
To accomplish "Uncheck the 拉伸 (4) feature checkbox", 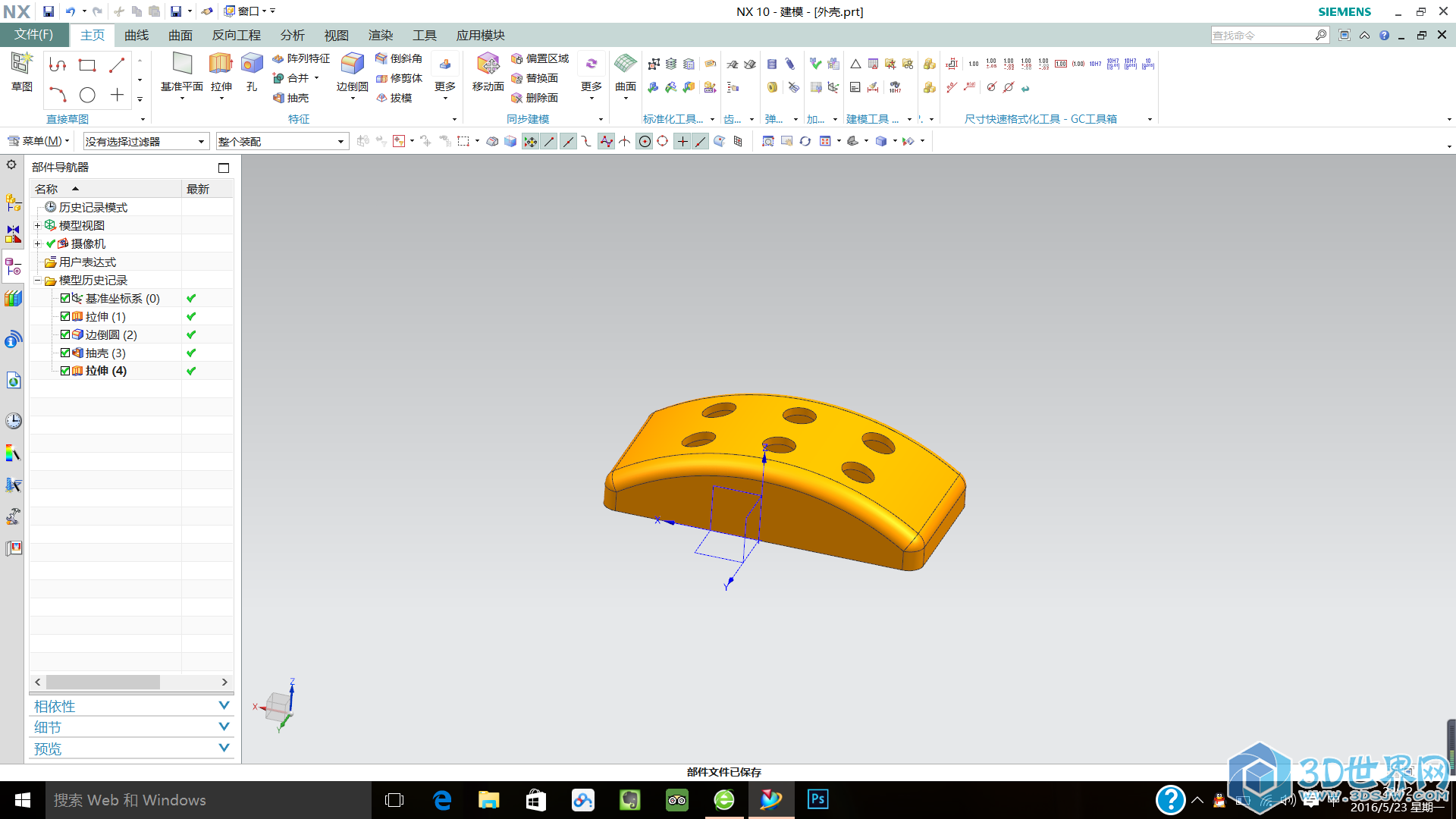I will pyautogui.click(x=65, y=371).
